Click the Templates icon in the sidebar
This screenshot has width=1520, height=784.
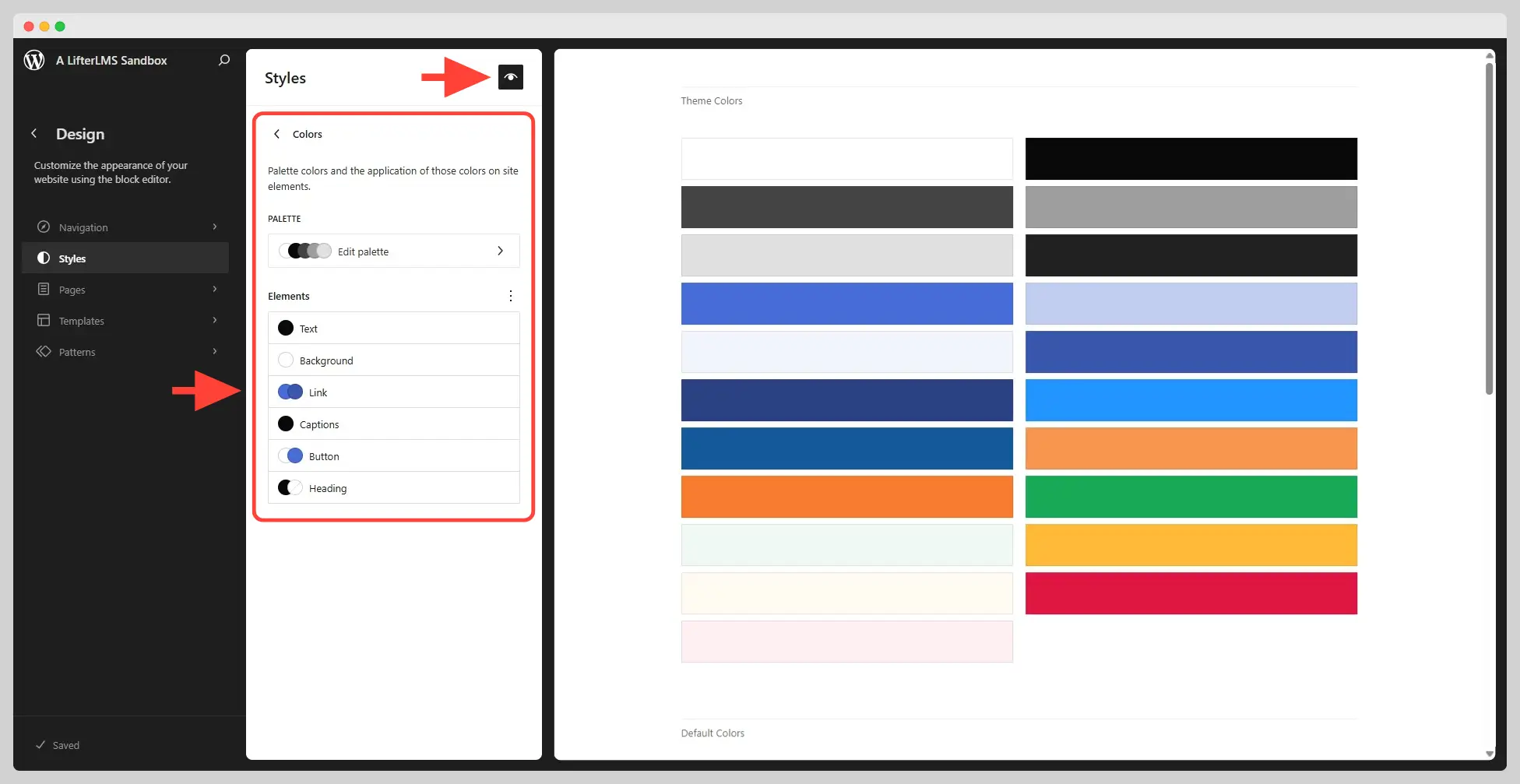point(44,320)
